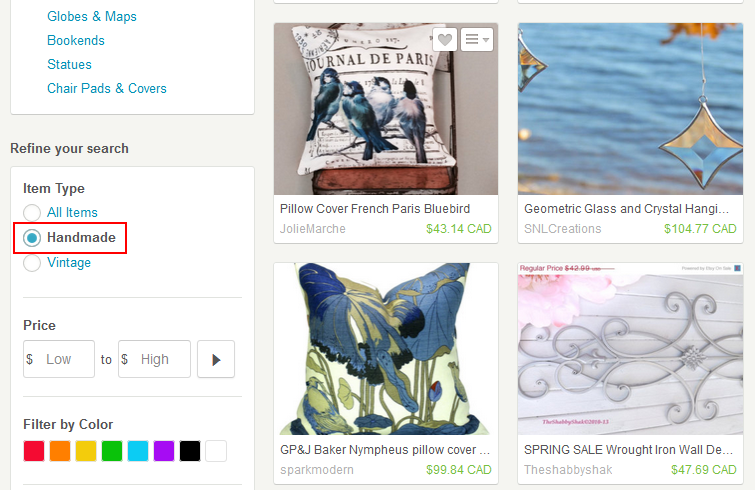Favorite the Paris Bluebird pillow with heart icon
755x490 pixels.
point(444,39)
